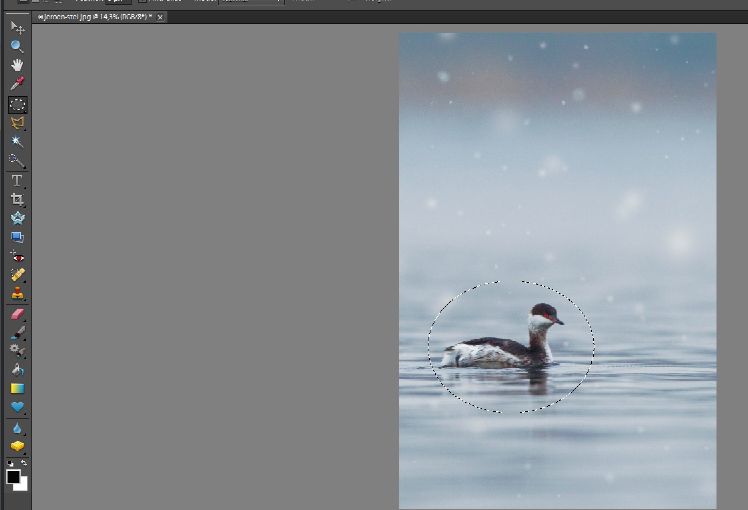Select the Magnetic Lasso tool
Screen dimensions: 748x510
pos(17,123)
